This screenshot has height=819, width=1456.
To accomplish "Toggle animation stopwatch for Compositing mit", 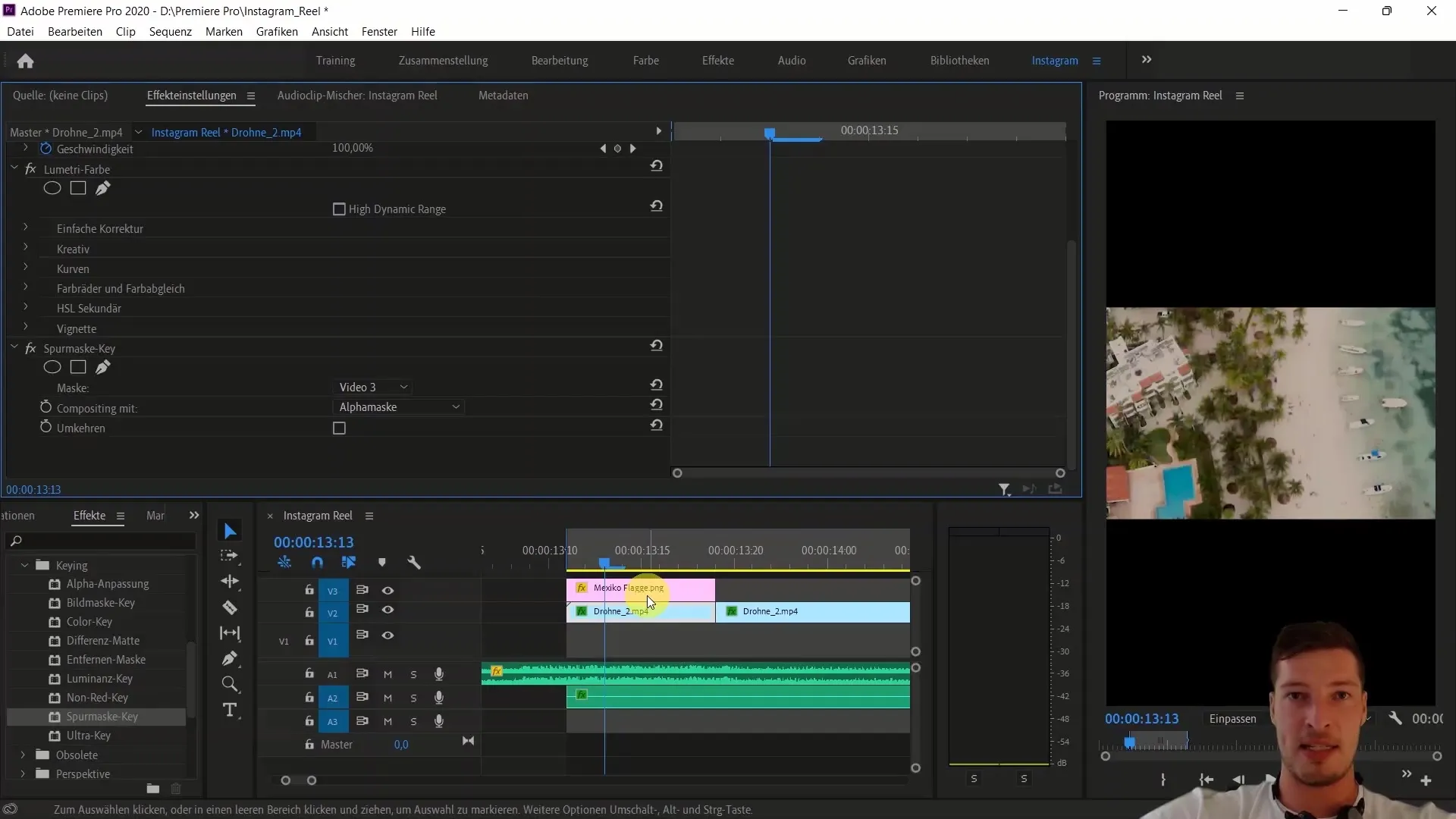I will click(x=46, y=407).
